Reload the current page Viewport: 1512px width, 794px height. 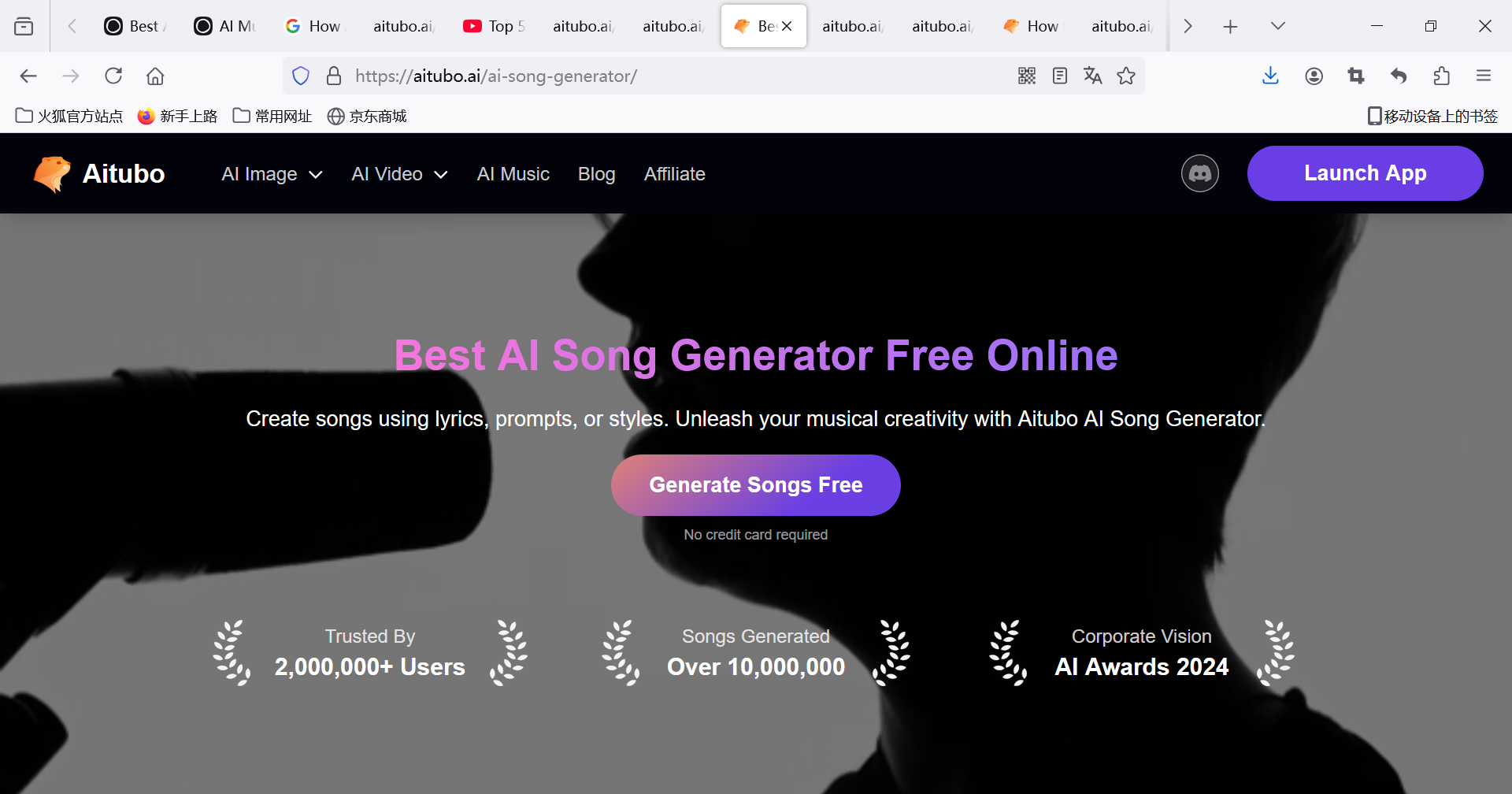pyautogui.click(x=113, y=76)
